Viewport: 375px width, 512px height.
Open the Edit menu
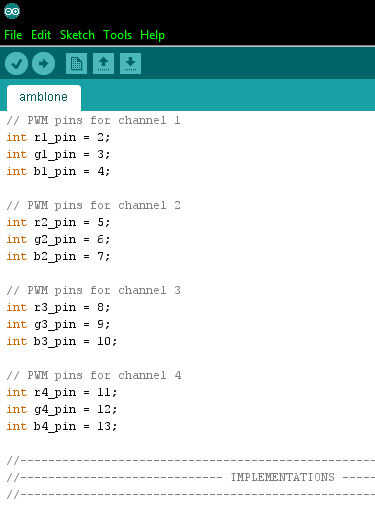[x=41, y=35]
